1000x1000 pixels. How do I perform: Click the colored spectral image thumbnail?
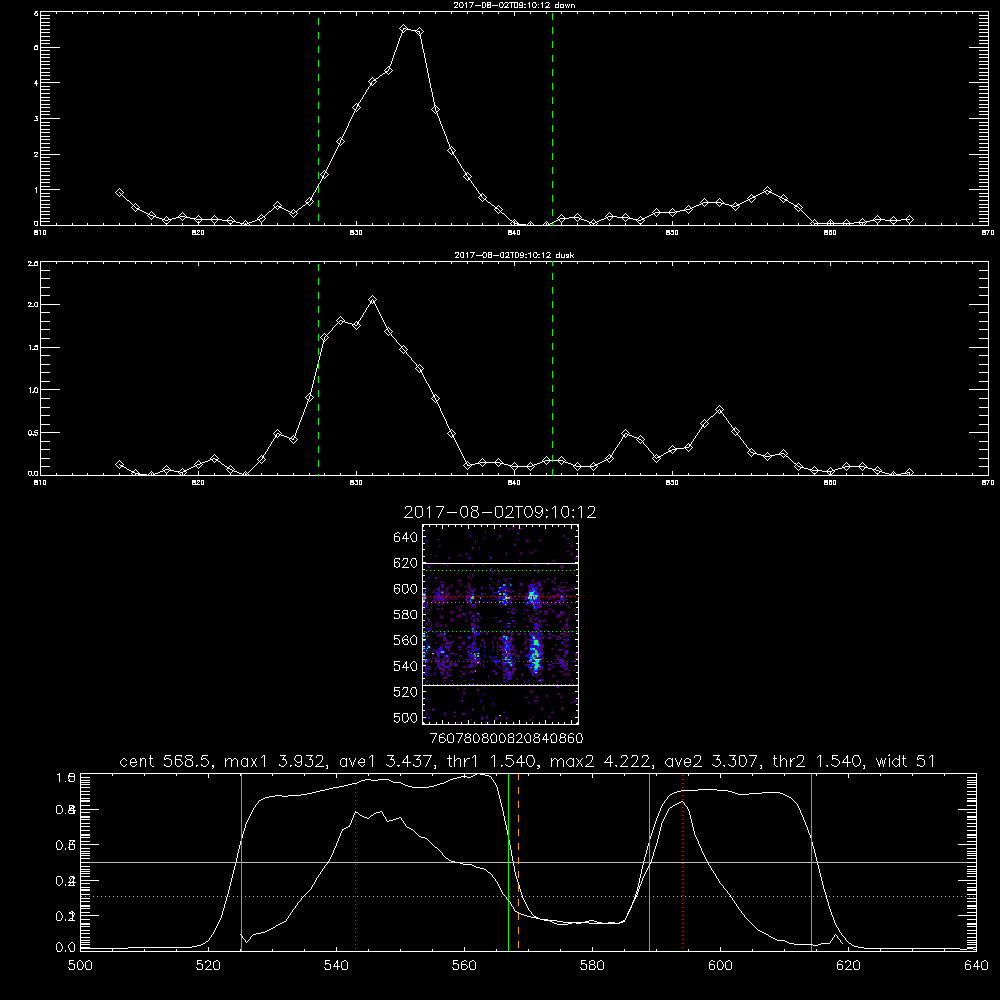500,624
